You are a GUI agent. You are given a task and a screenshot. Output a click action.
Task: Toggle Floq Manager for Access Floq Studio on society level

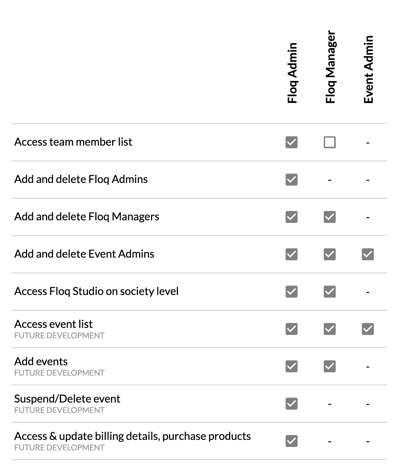point(329,292)
